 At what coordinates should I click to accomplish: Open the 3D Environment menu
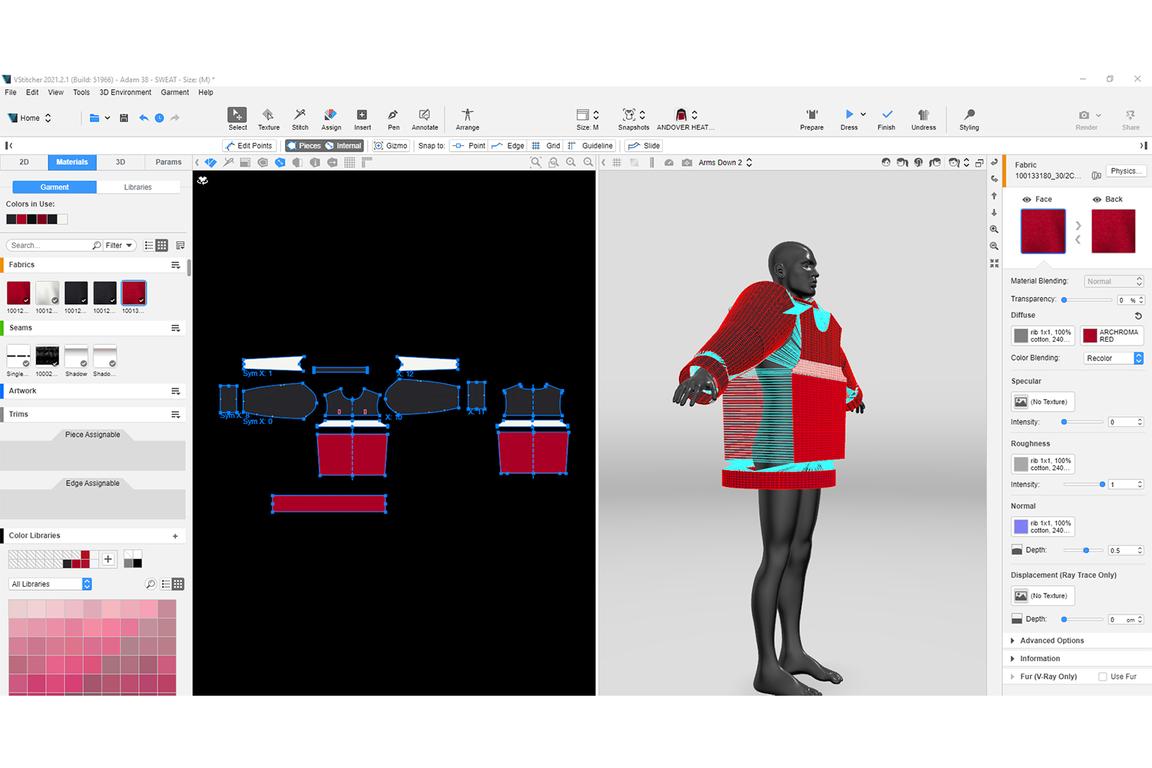click(x=125, y=92)
